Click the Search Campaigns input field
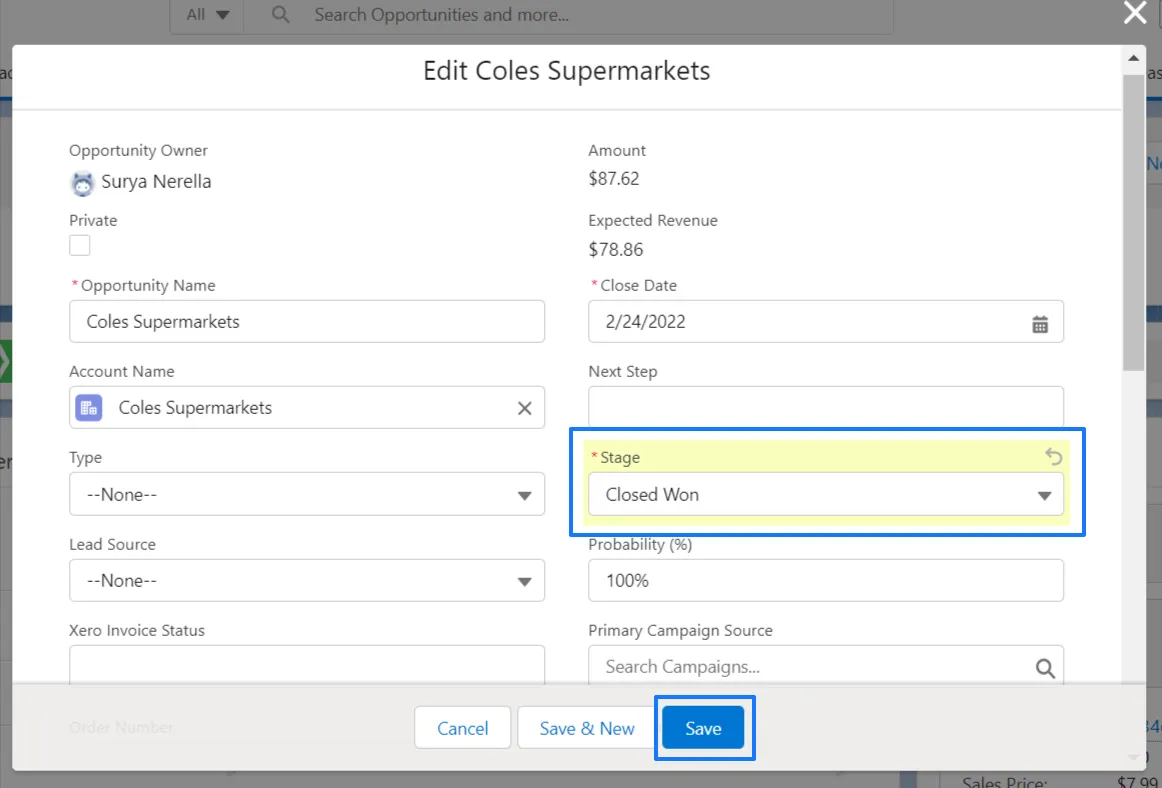 coord(826,665)
